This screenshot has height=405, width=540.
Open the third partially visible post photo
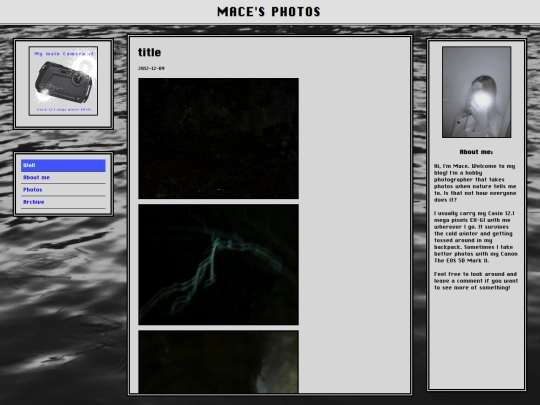(218, 362)
